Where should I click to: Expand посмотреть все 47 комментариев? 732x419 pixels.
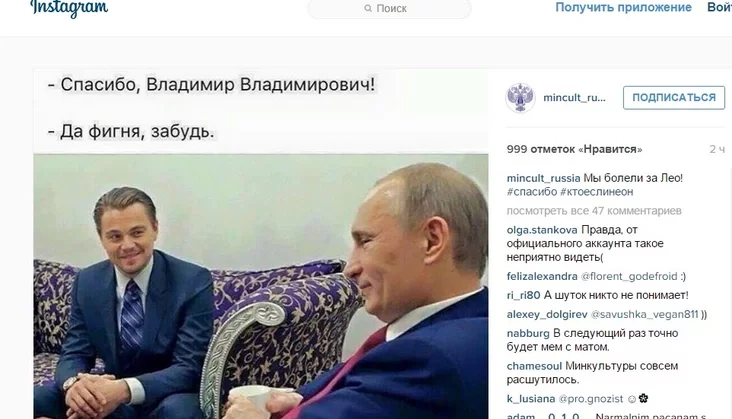coord(594,211)
